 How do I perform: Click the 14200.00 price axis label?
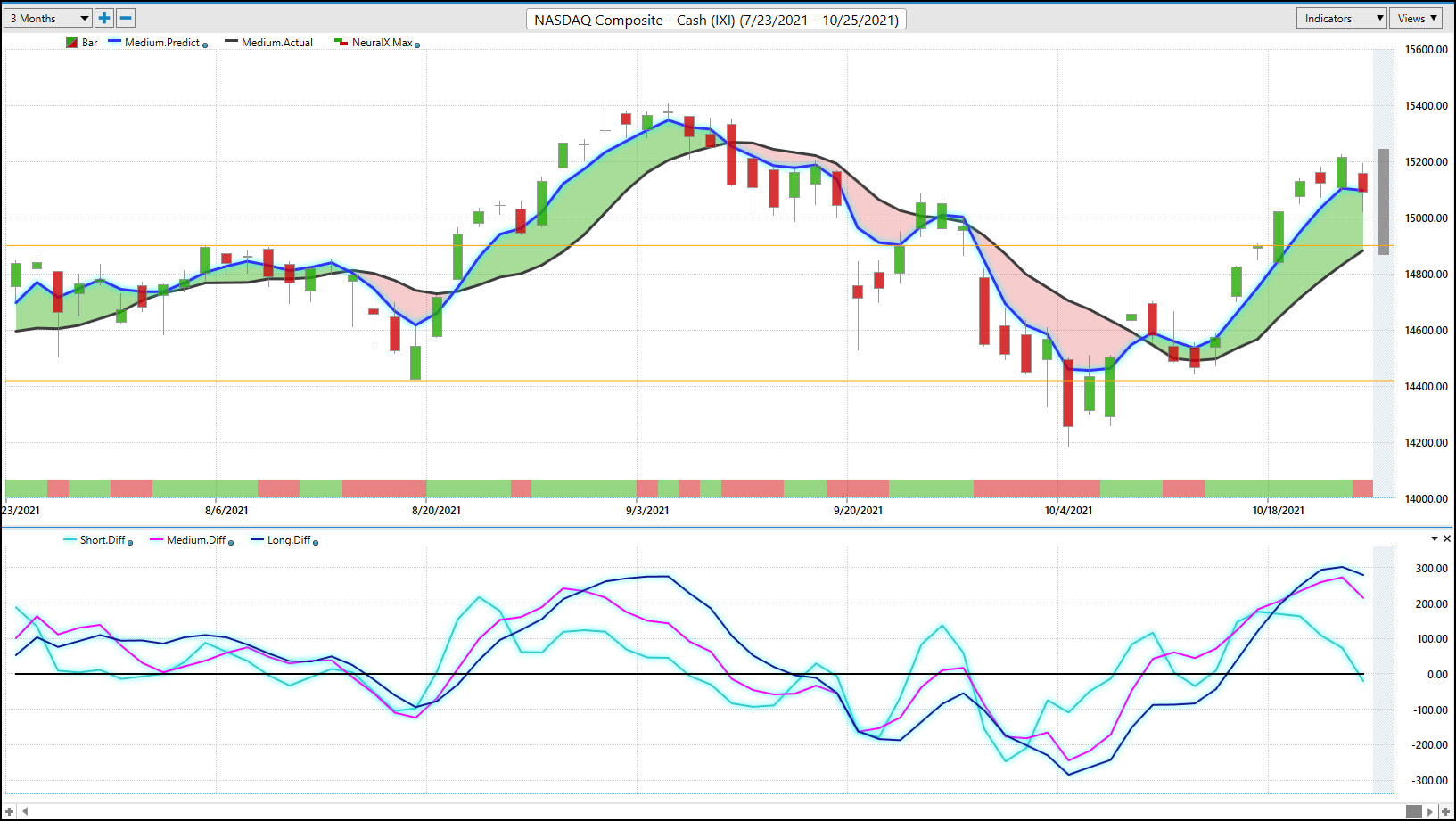click(x=1427, y=443)
